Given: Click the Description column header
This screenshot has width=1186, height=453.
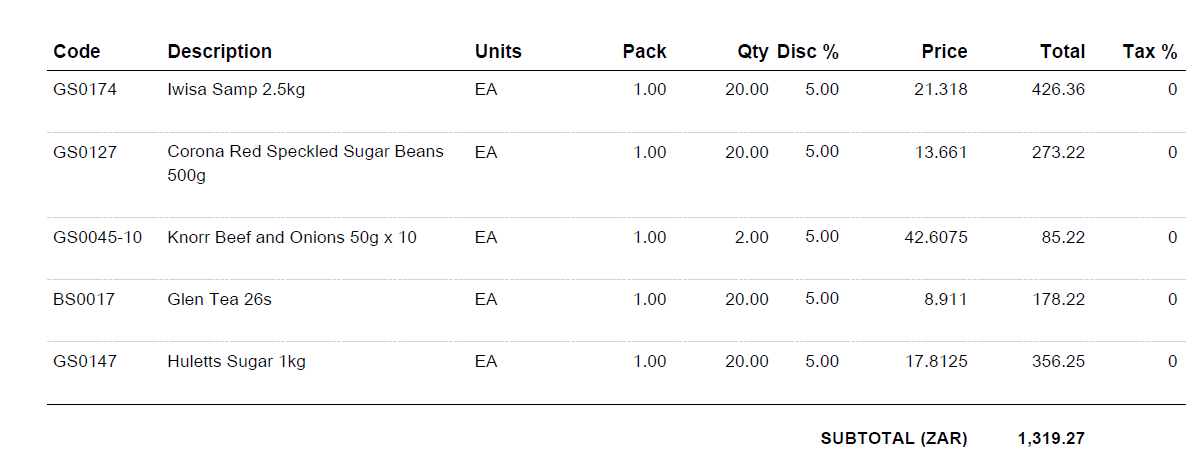Looking at the screenshot, I should coord(219,52).
